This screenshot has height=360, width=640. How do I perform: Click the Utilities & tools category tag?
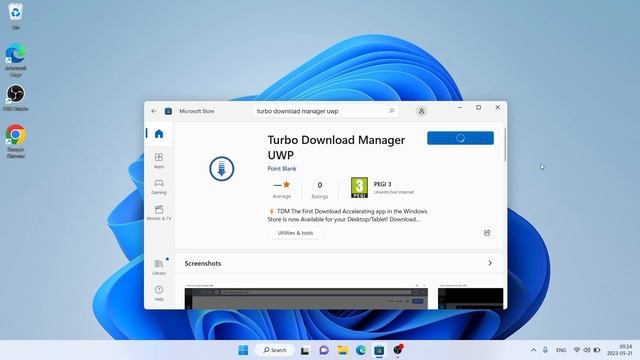tap(295, 233)
